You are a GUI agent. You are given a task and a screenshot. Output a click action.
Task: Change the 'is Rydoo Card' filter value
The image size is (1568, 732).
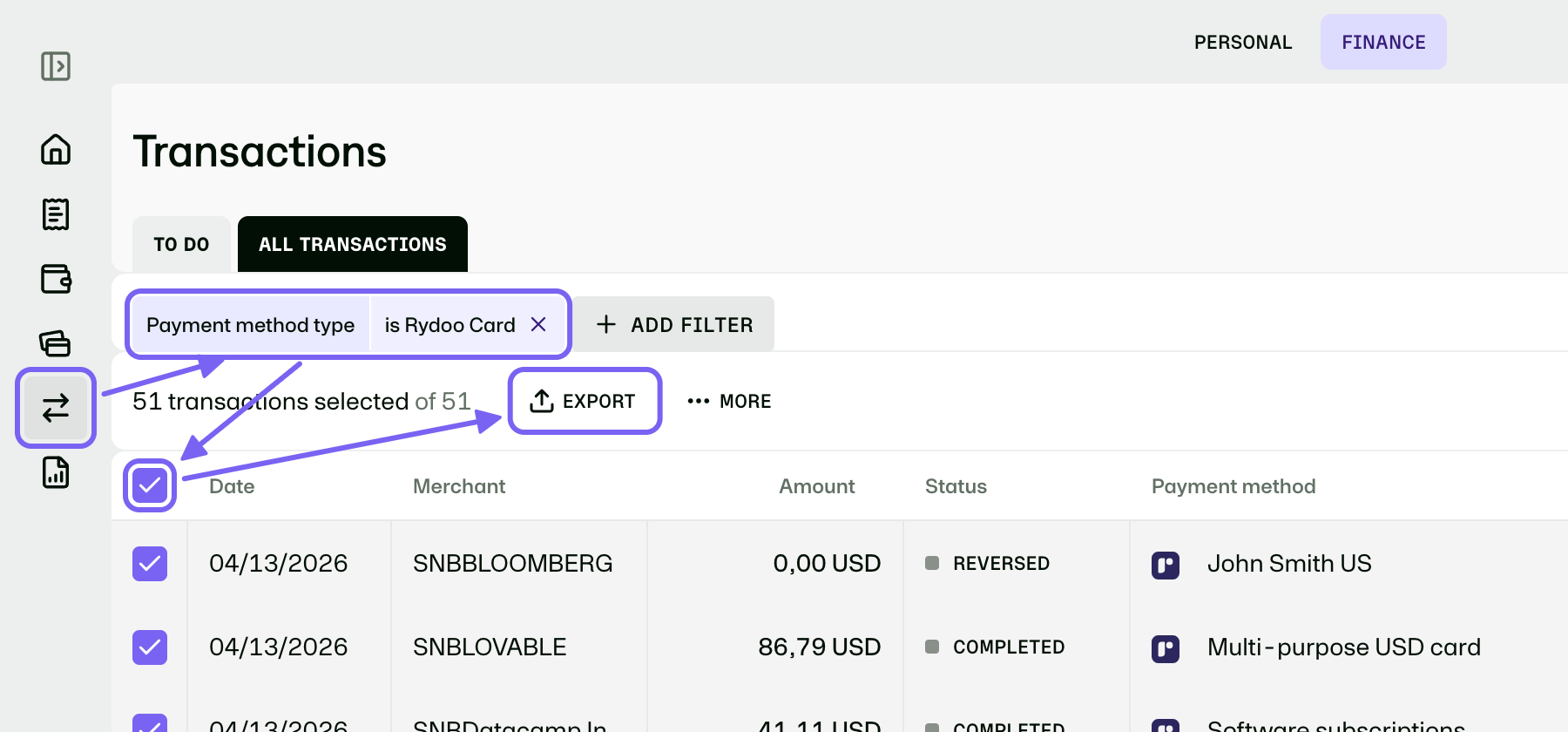coord(449,325)
